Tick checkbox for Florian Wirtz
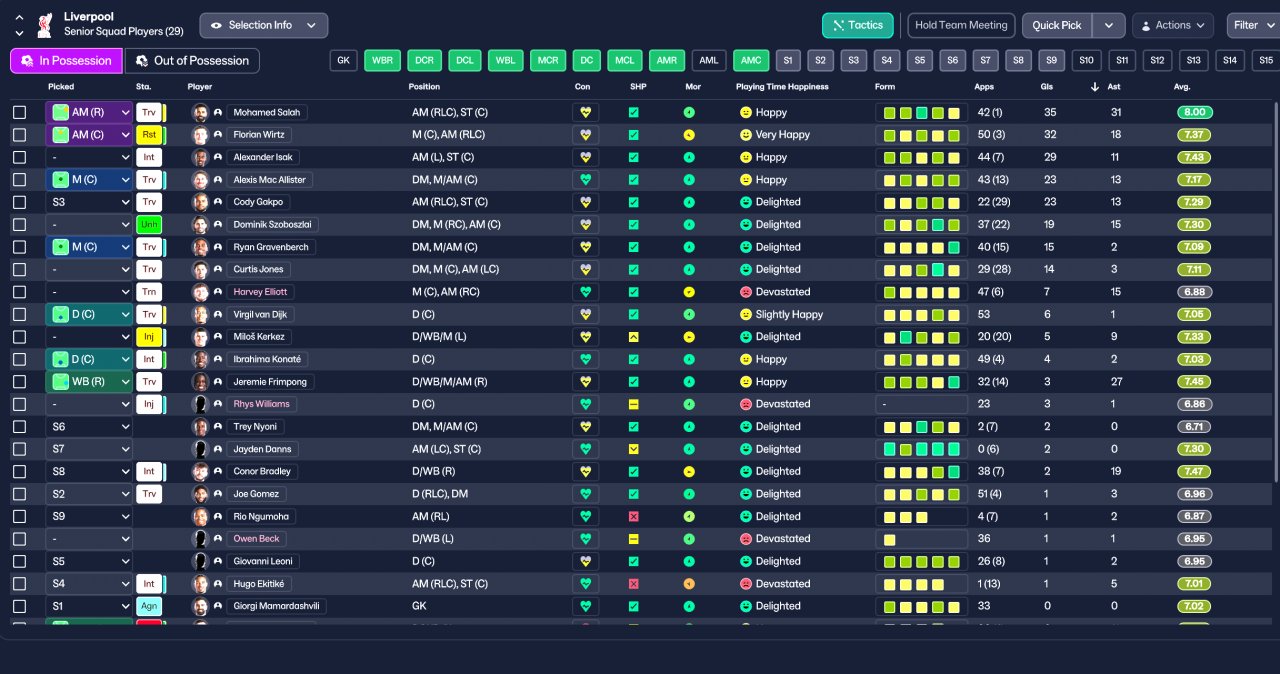The height and width of the screenshot is (674, 1280). (x=19, y=135)
